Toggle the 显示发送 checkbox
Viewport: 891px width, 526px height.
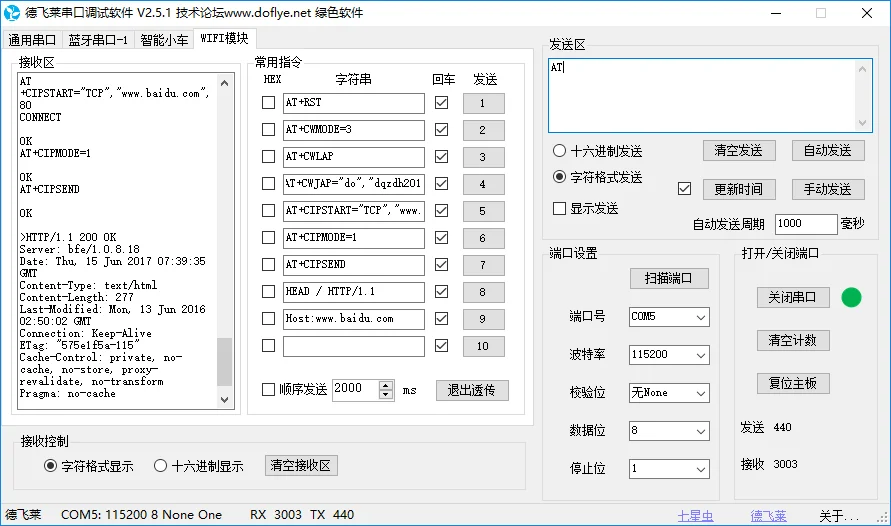coord(559,208)
